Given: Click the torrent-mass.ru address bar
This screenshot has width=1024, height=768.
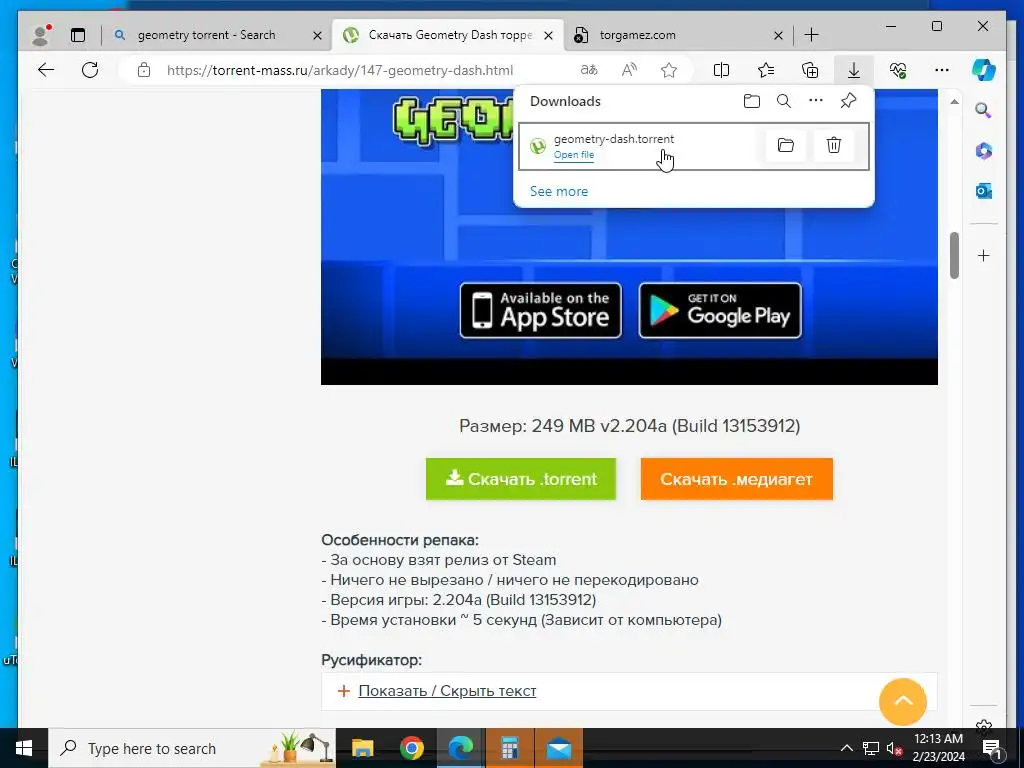Looking at the screenshot, I should click(x=340, y=70).
